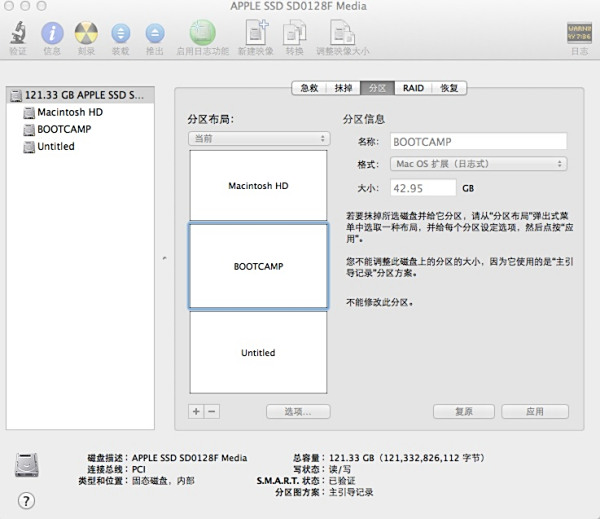Select Macintosh HD block in partition layout
Viewport: 600px width, 519px height.
pos(258,185)
